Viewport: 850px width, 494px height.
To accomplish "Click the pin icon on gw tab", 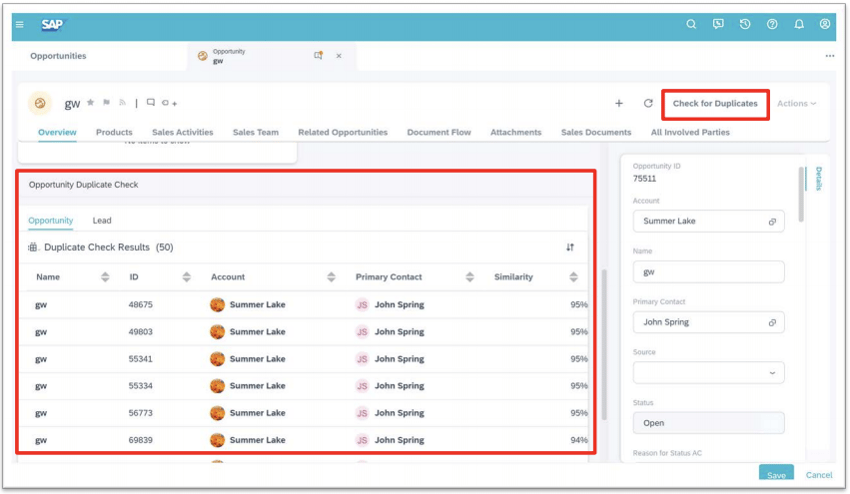I will point(318,55).
